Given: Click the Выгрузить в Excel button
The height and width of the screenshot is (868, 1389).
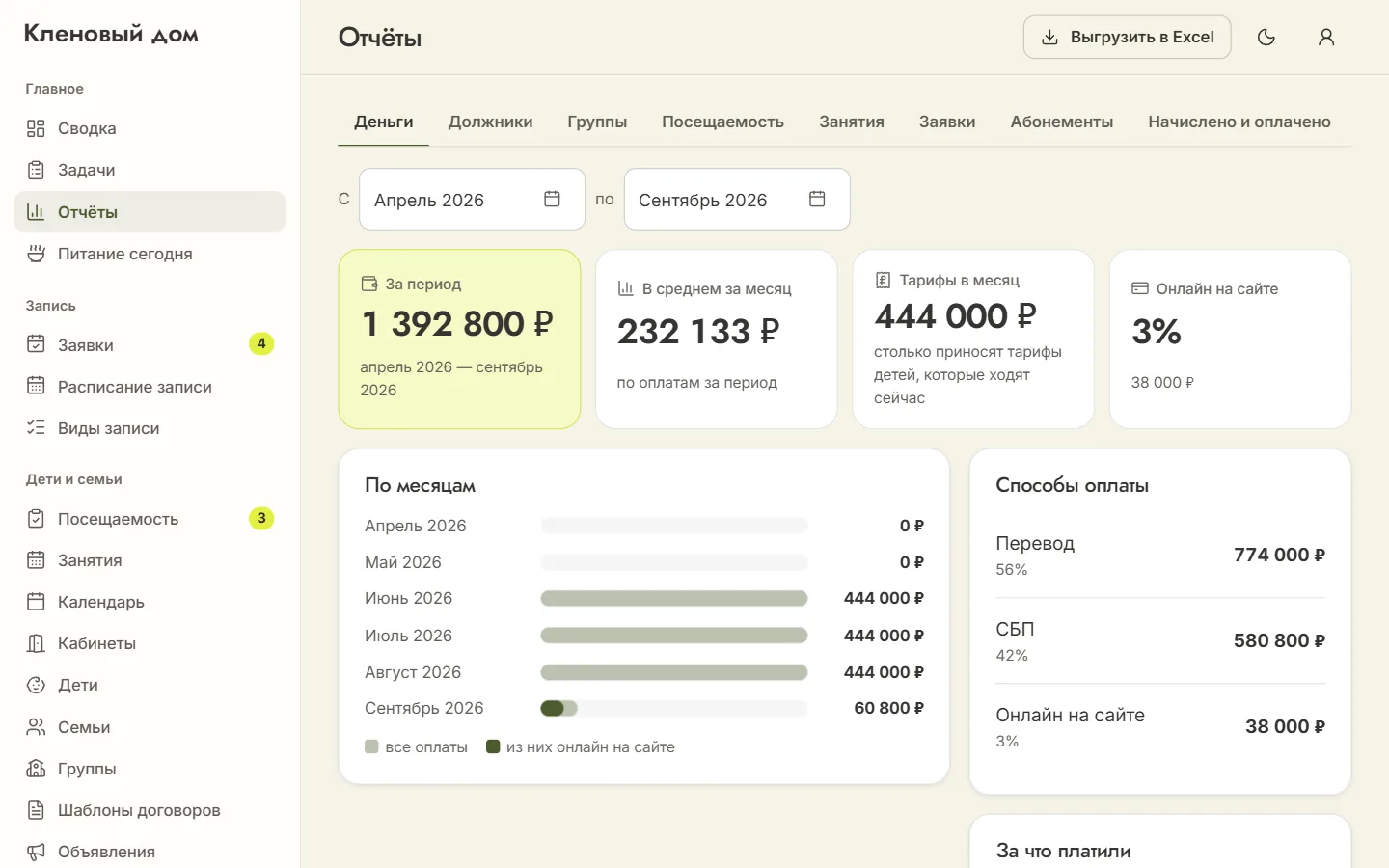Looking at the screenshot, I should pos(1127,37).
